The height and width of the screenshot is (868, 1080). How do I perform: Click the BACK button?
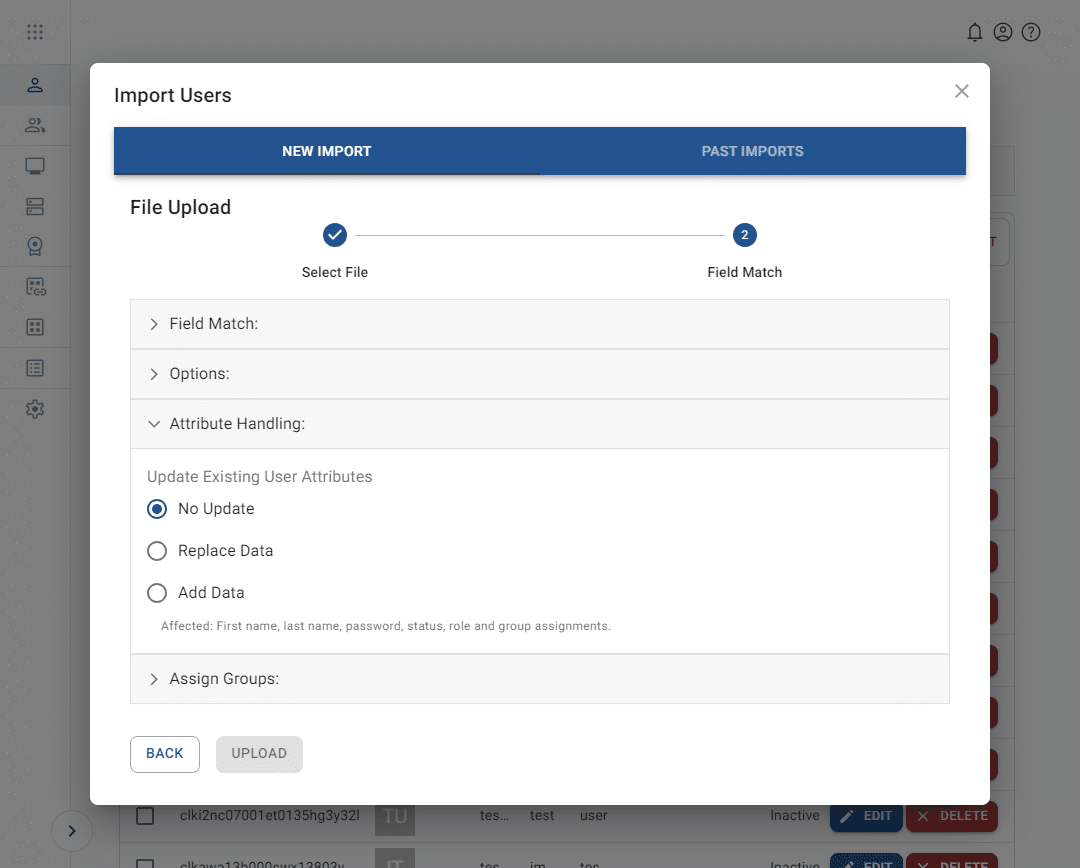pos(164,754)
